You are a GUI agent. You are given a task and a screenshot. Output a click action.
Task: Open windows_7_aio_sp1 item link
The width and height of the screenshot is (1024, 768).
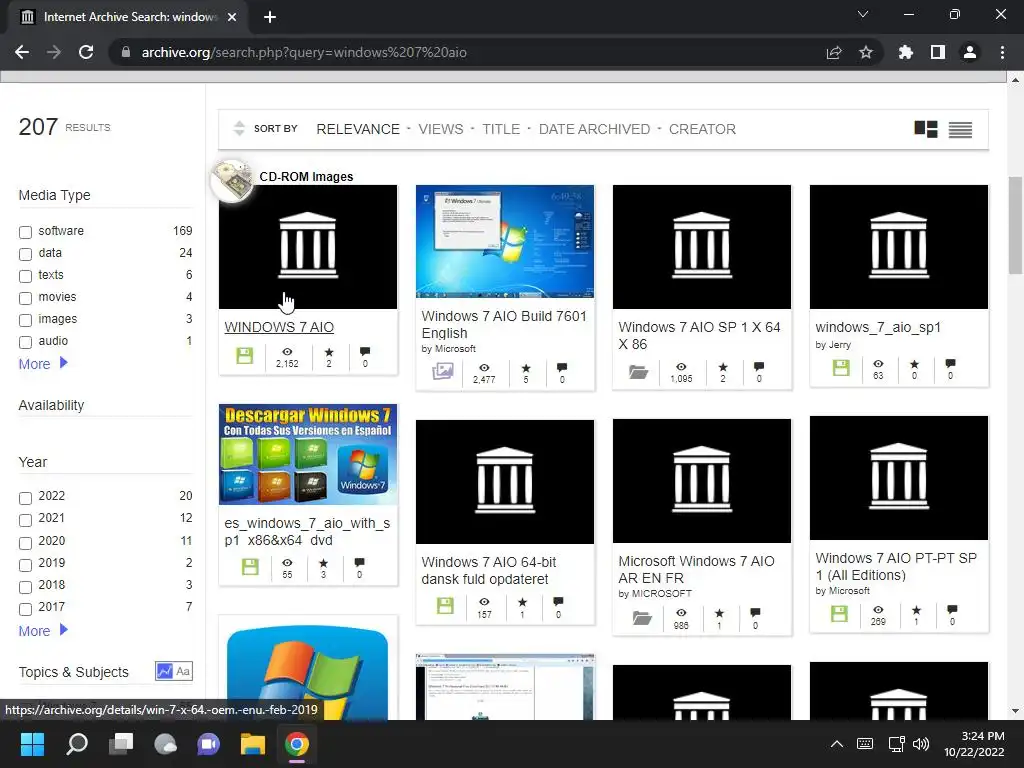(x=878, y=327)
